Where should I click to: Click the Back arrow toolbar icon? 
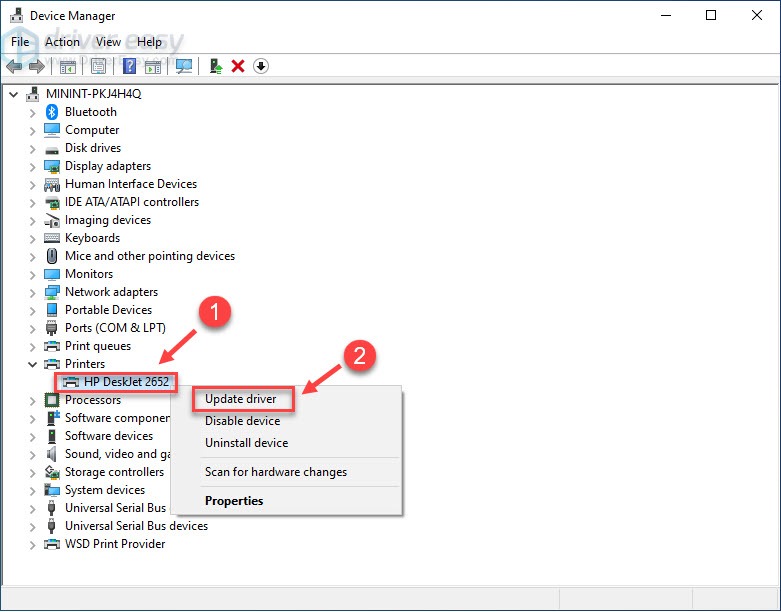pyautogui.click(x=14, y=66)
